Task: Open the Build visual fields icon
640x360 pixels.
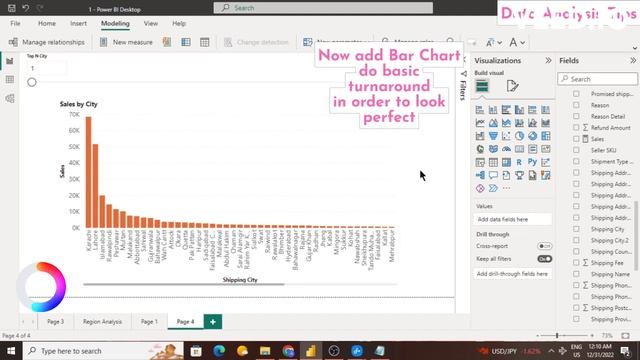Action: [x=482, y=86]
